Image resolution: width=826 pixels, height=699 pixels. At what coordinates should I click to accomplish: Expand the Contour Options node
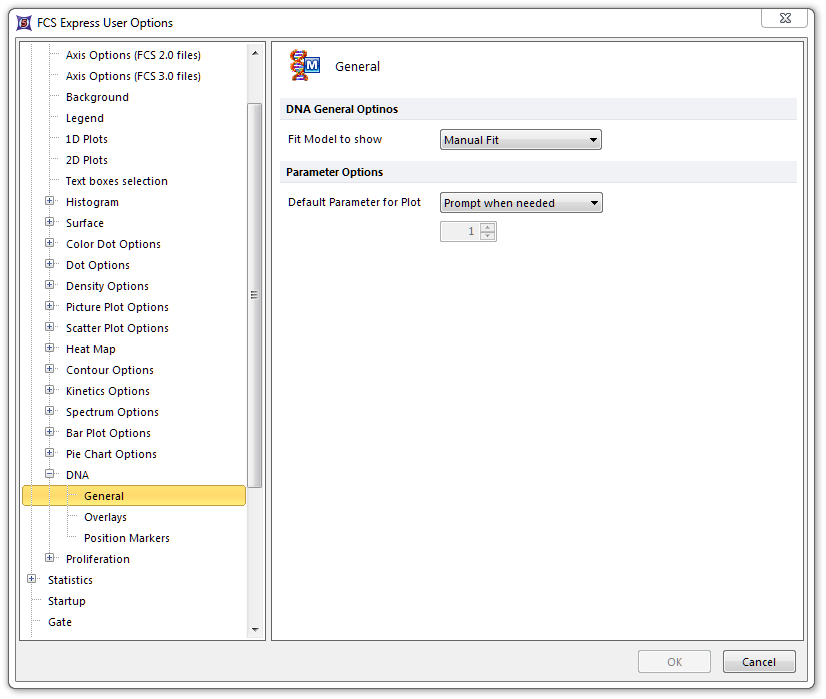click(50, 369)
